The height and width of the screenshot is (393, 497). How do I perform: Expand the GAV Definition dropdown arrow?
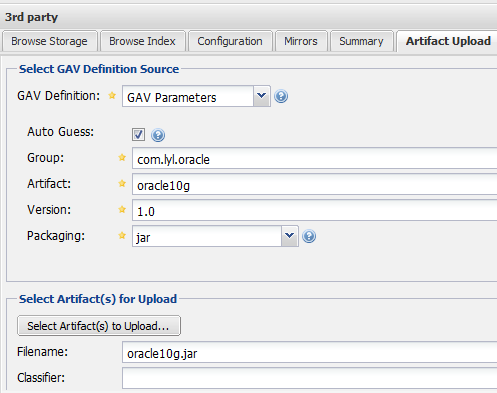pos(262,96)
